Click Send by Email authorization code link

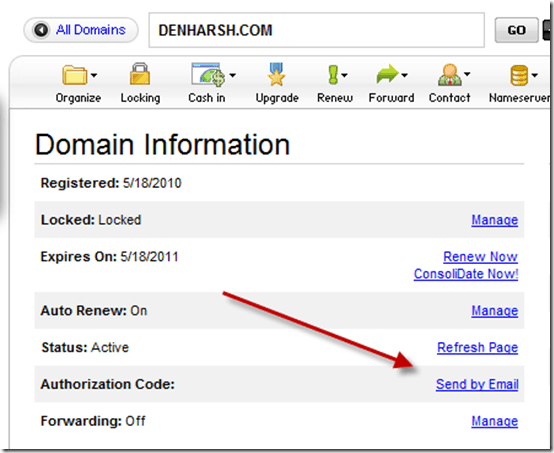(x=477, y=384)
